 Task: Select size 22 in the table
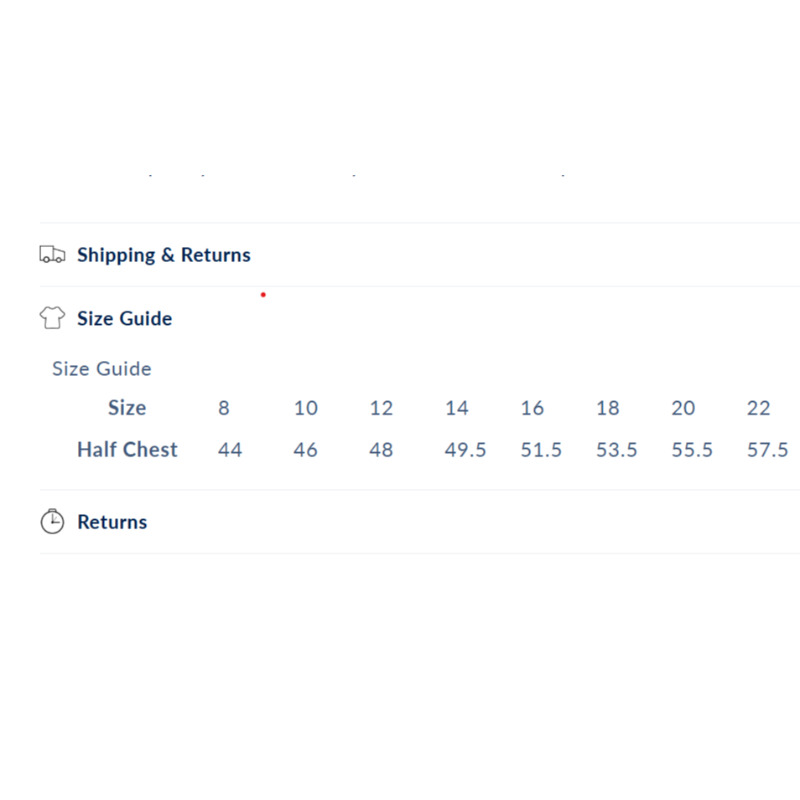759,408
